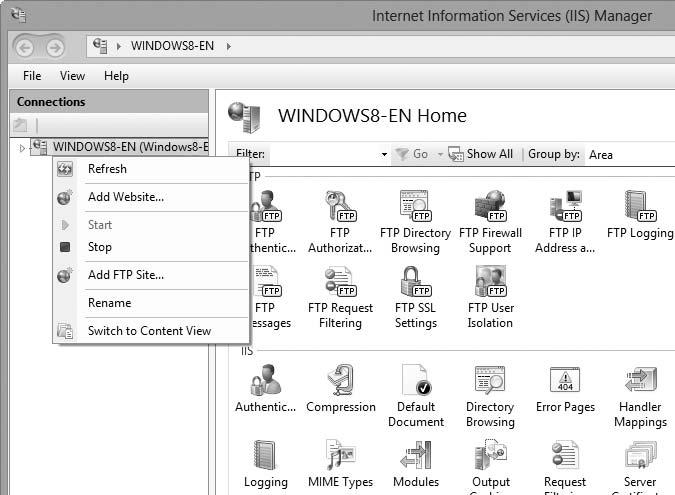Choose Start from context menu
Image resolution: width=675 pixels, height=495 pixels.
(x=151, y=225)
